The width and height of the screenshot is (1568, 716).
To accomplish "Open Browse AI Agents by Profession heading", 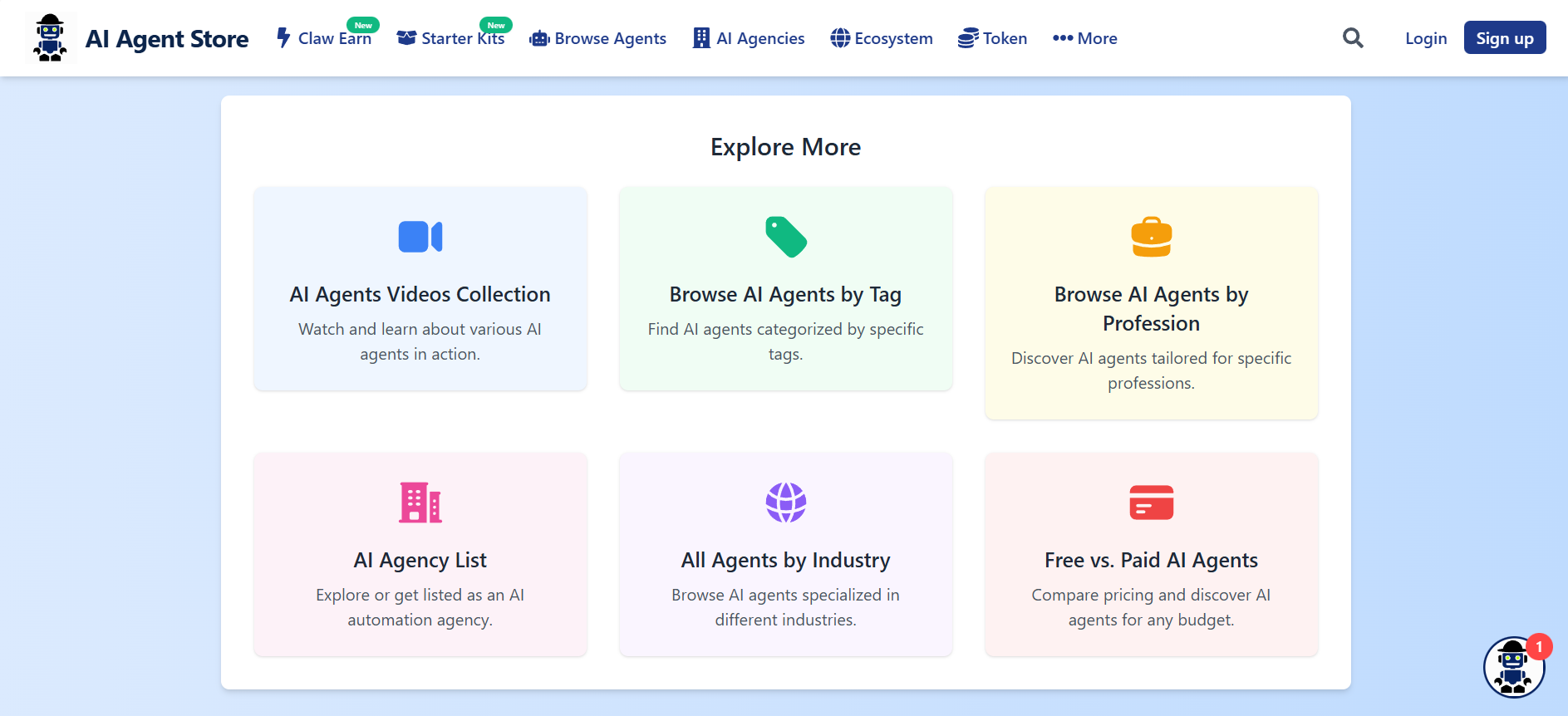I will pos(1151,308).
